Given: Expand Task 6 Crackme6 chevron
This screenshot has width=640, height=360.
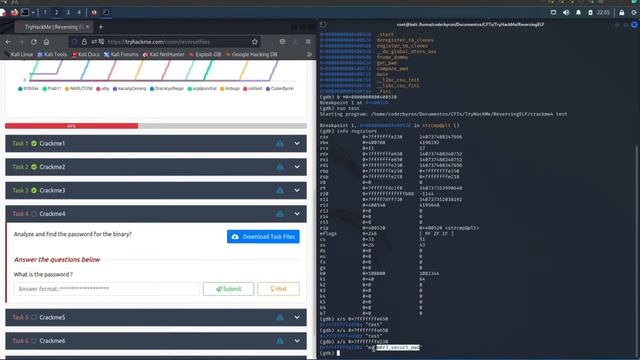Looking at the screenshot, I should (x=297, y=340).
